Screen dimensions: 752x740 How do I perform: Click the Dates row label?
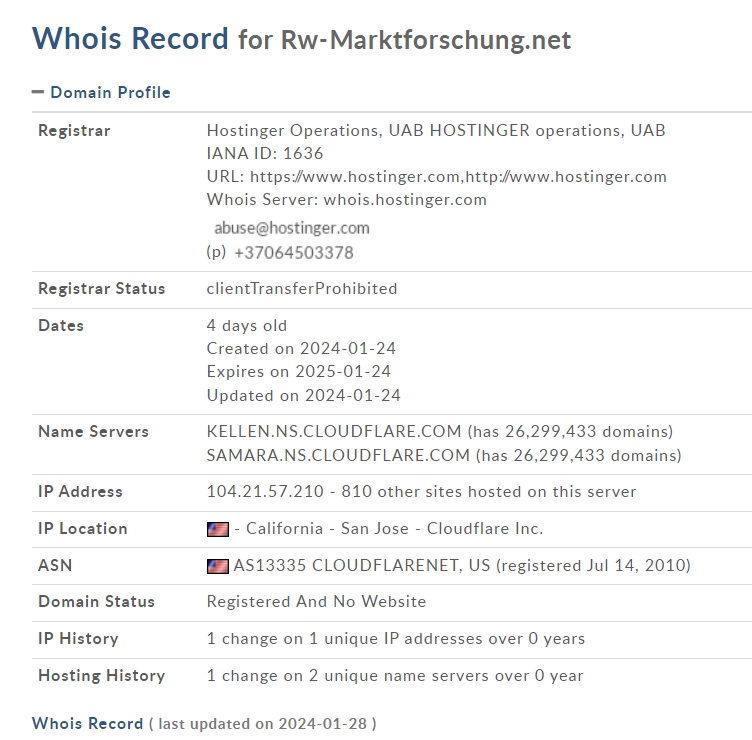coord(61,326)
